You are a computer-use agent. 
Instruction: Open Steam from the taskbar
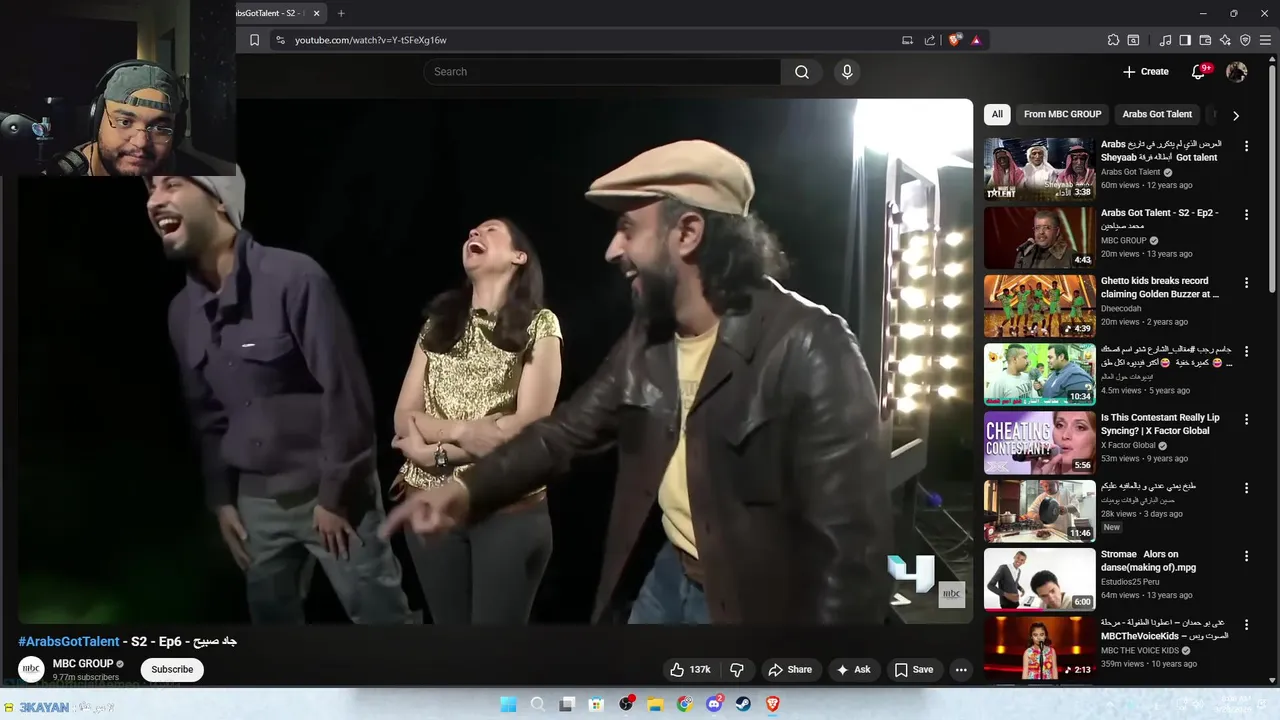click(x=743, y=704)
